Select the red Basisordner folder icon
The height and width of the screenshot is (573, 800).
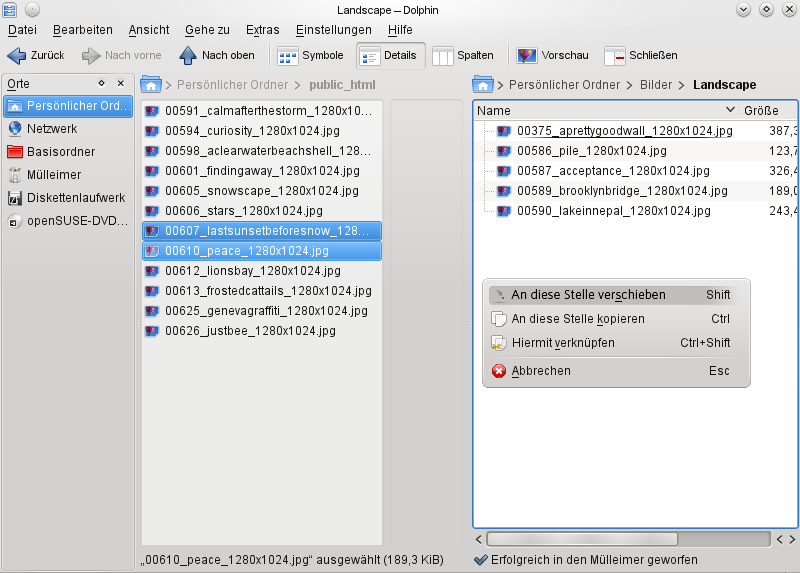coord(15,152)
